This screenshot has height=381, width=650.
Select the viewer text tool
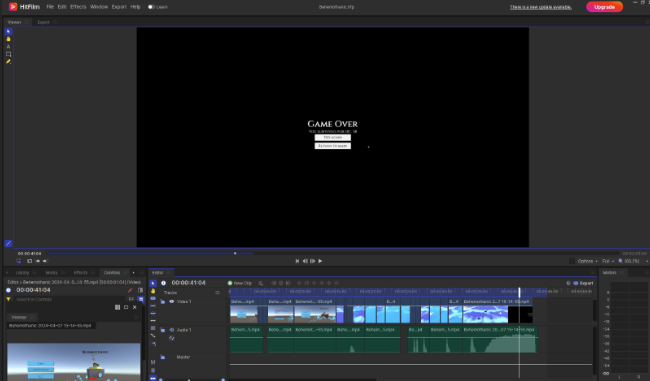click(8, 46)
